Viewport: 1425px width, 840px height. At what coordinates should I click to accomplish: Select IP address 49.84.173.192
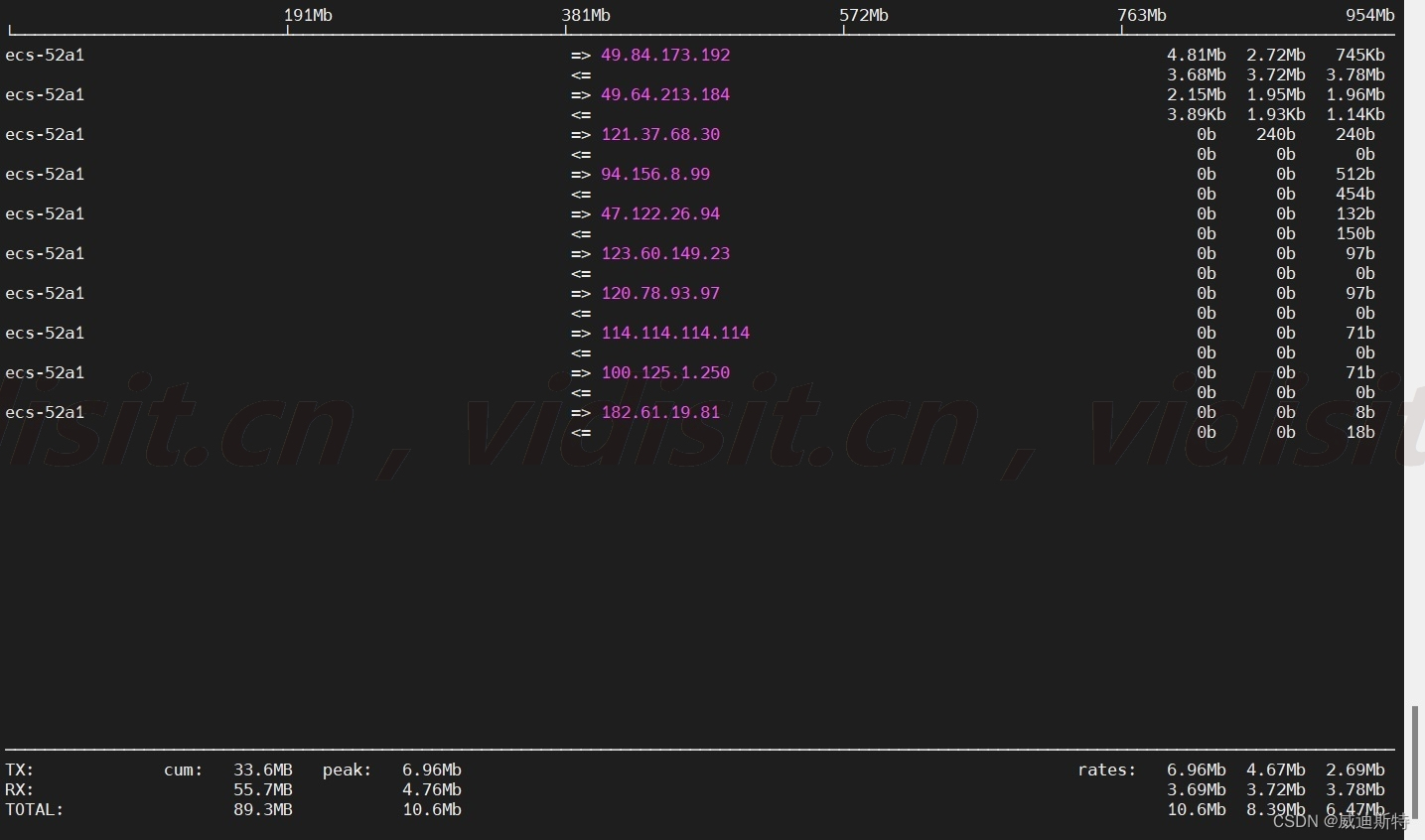[665, 55]
